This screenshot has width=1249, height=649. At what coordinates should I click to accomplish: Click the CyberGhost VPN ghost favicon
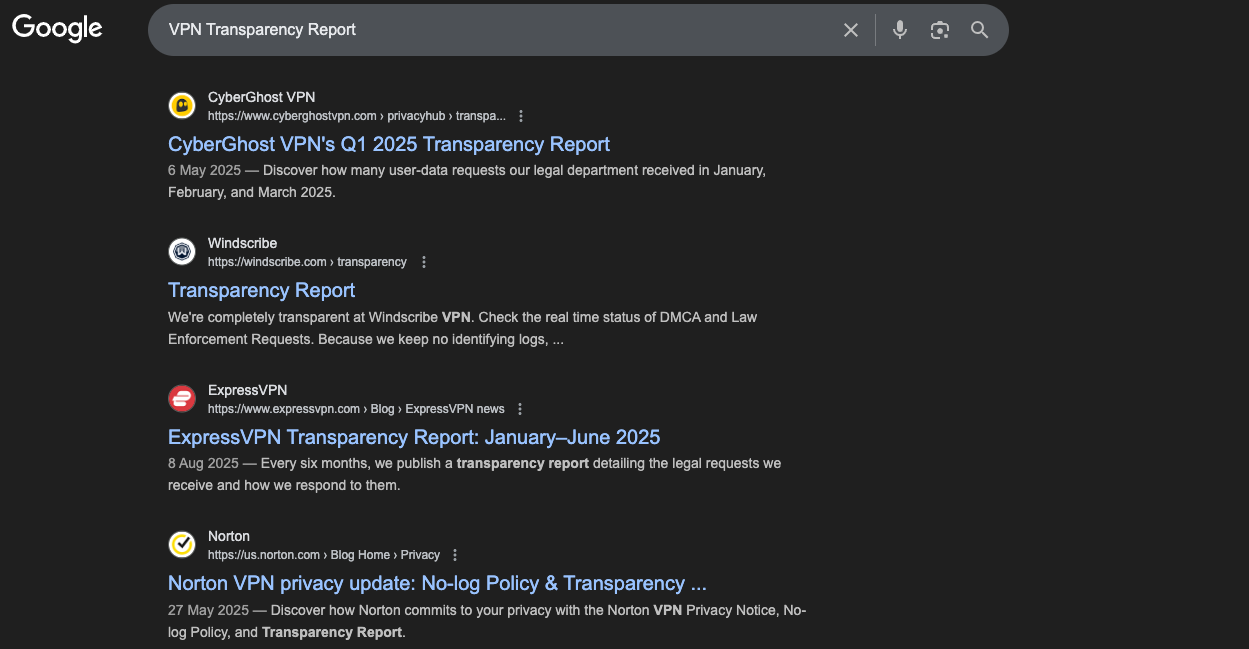[181, 105]
